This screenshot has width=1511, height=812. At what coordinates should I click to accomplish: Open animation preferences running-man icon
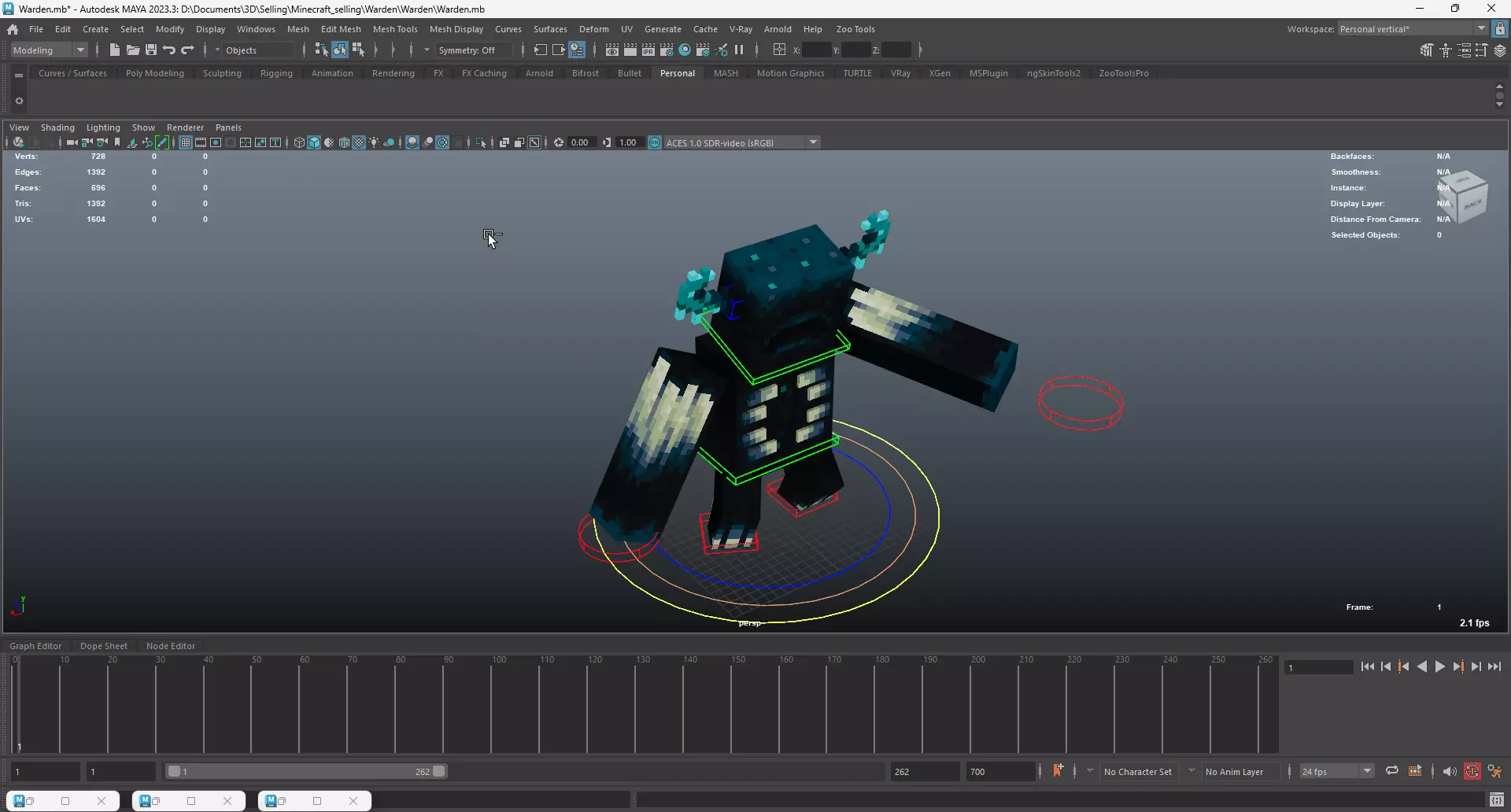tap(1494, 771)
